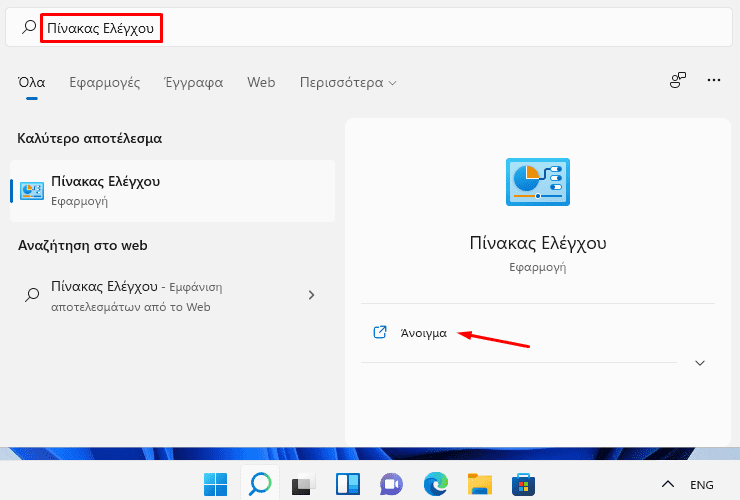This screenshot has height=500, width=740.
Task: Open the three-dot options menu
Action: click(714, 80)
